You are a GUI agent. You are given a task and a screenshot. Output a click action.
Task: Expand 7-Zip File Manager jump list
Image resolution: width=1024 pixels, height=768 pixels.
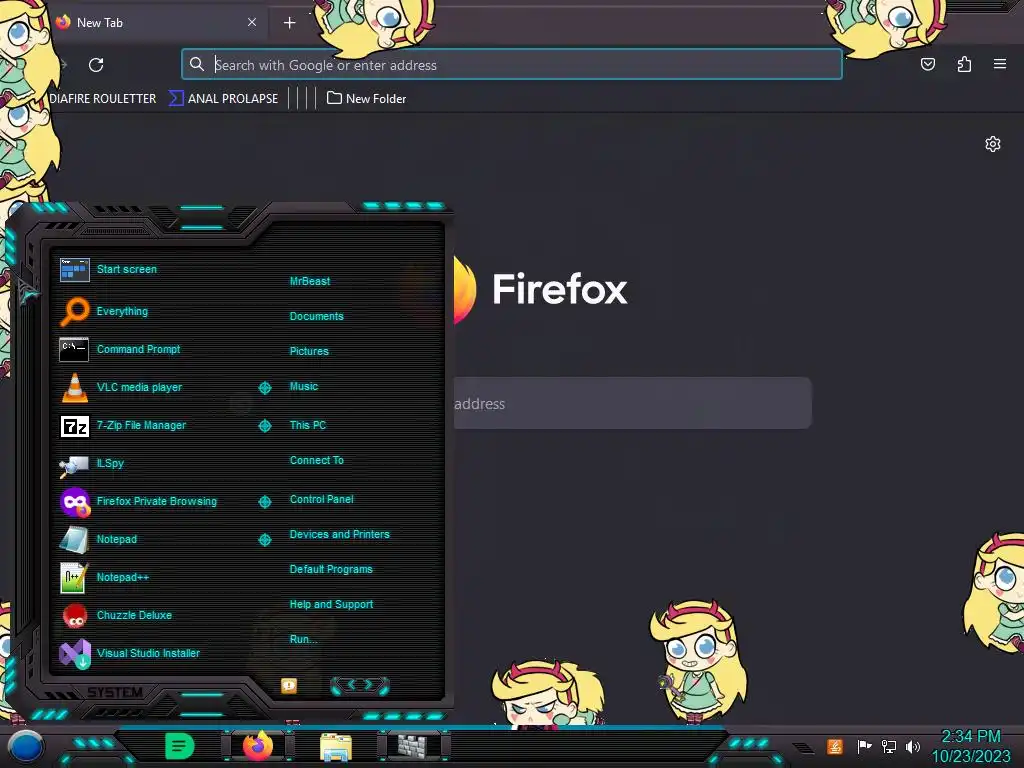tap(264, 426)
